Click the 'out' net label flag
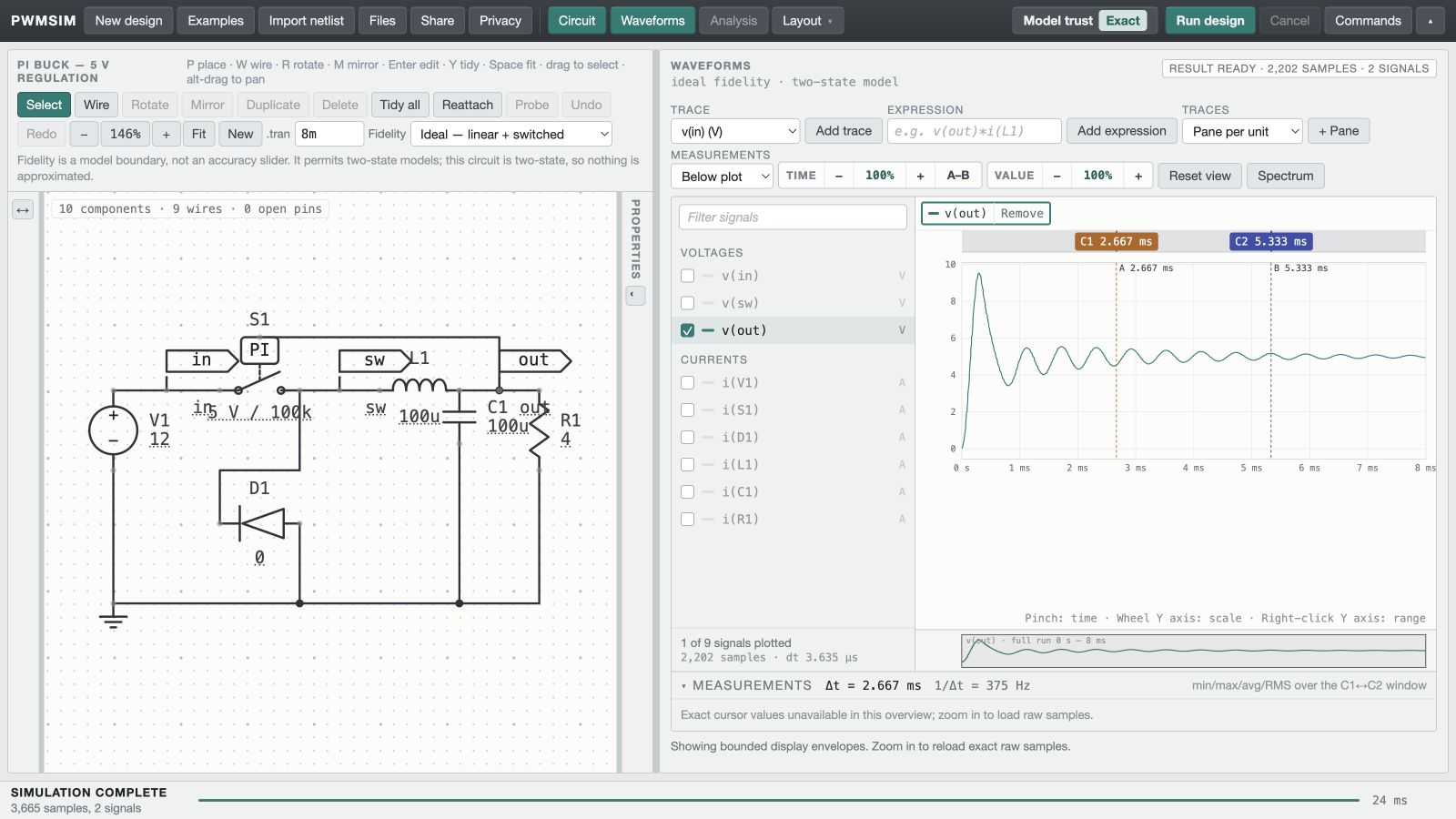 (x=535, y=360)
